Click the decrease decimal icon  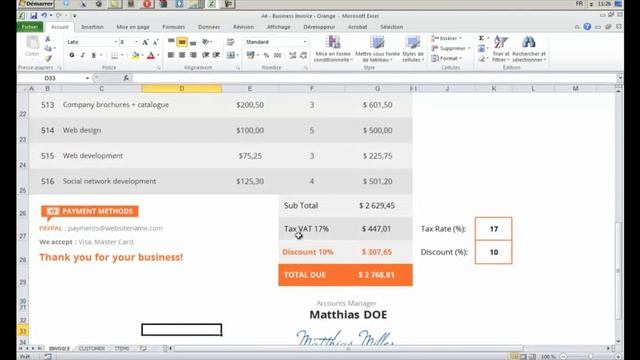point(303,55)
